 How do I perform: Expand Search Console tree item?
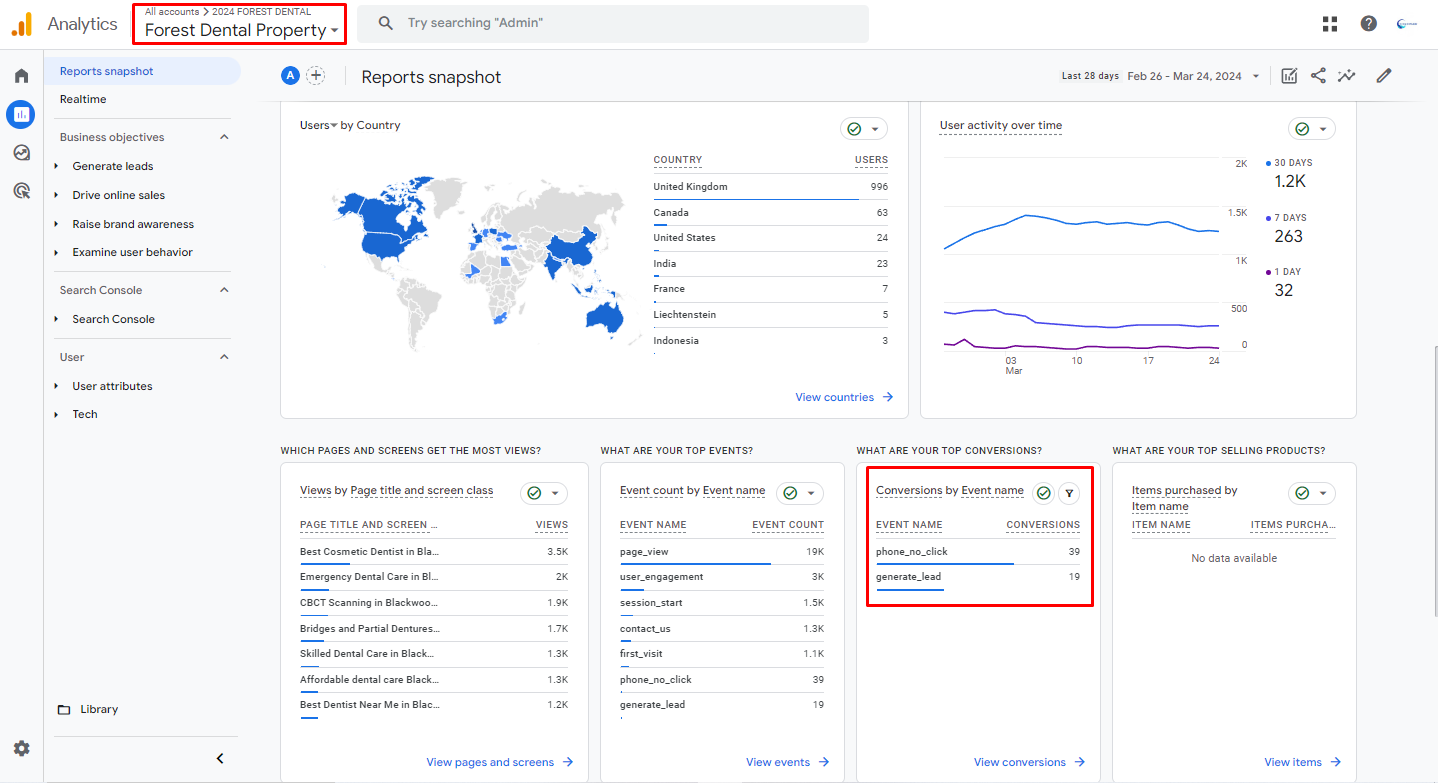[57, 319]
